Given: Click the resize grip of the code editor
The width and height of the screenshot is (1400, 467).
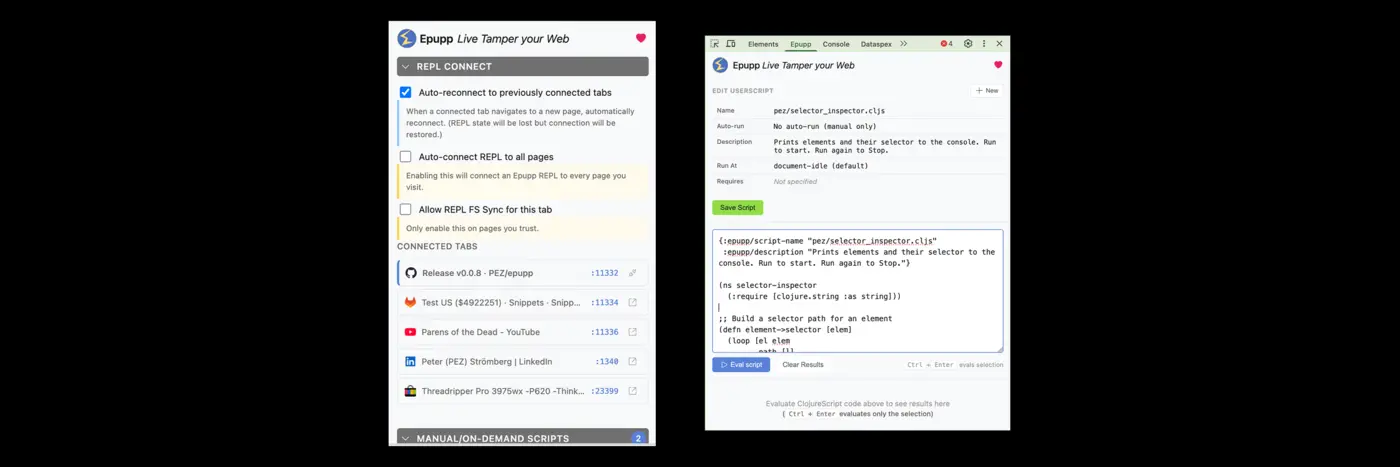Looking at the screenshot, I should [998, 348].
